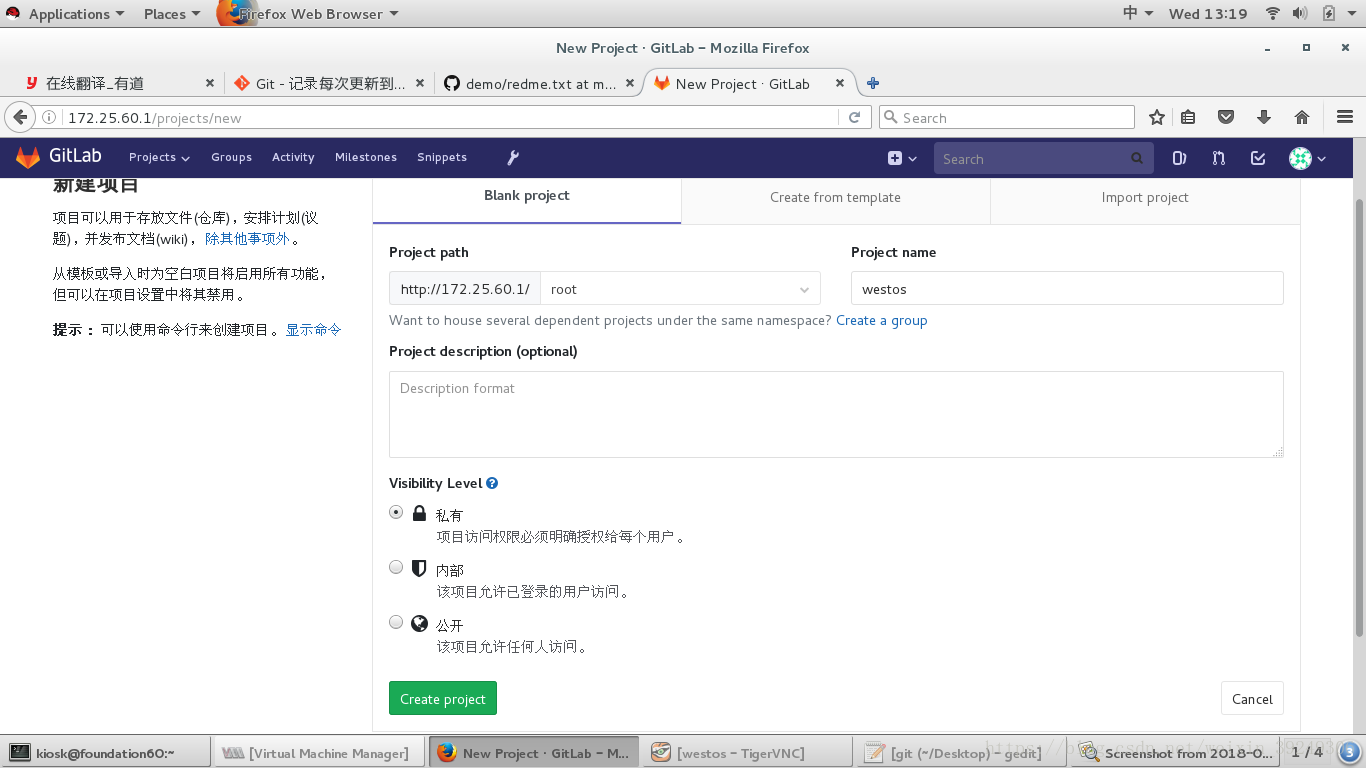
Task: Click the 显示命令 show command link
Action: coord(314,329)
